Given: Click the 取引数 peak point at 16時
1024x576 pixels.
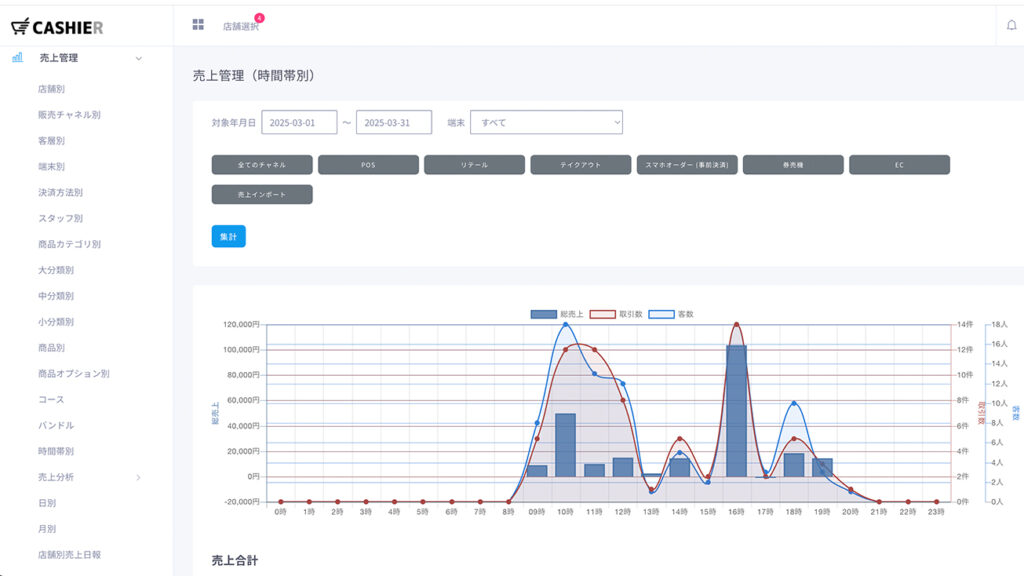Looking at the screenshot, I should pyautogui.click(x=737, y=324).
